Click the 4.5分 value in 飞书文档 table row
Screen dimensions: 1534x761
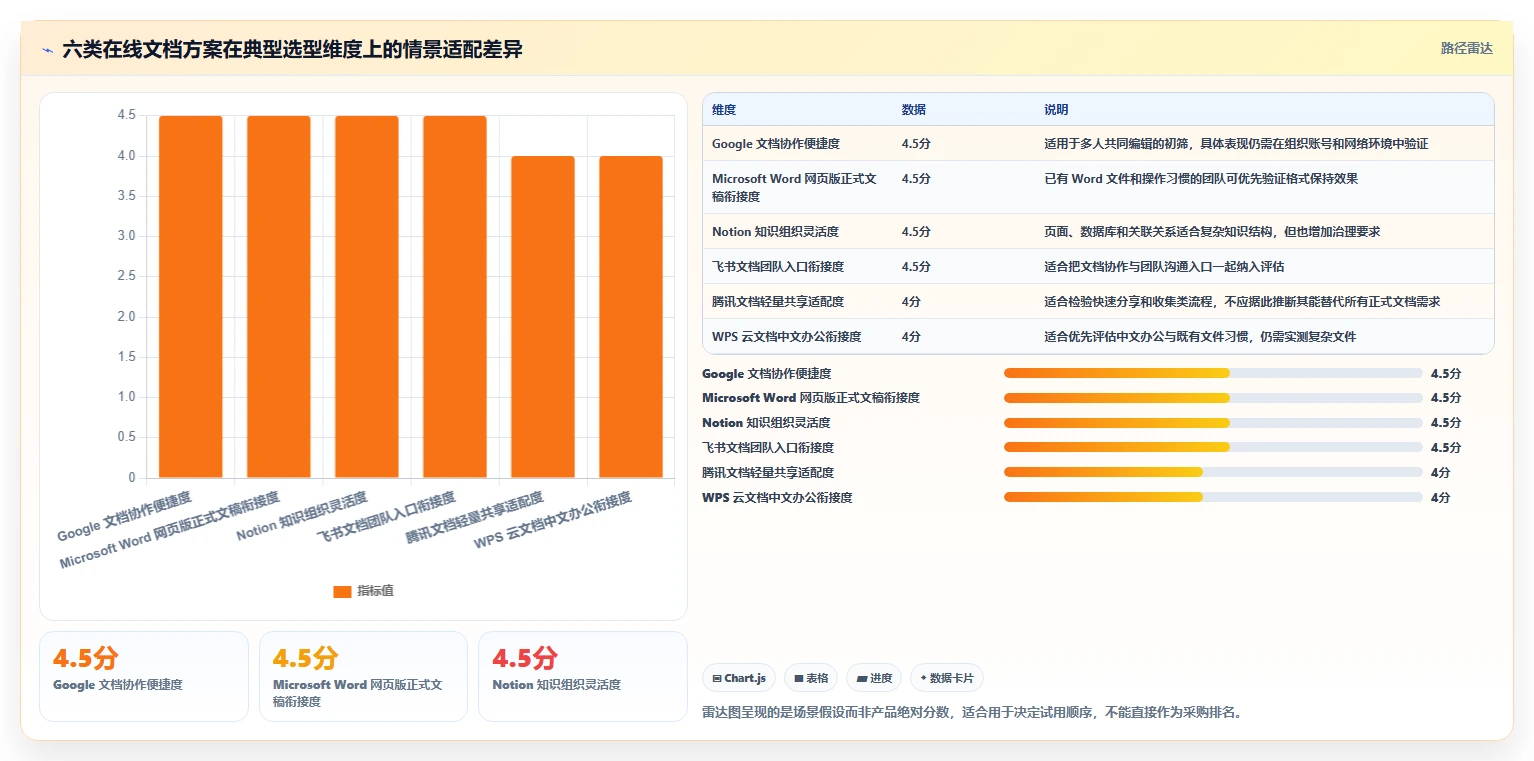coord(916,267)
